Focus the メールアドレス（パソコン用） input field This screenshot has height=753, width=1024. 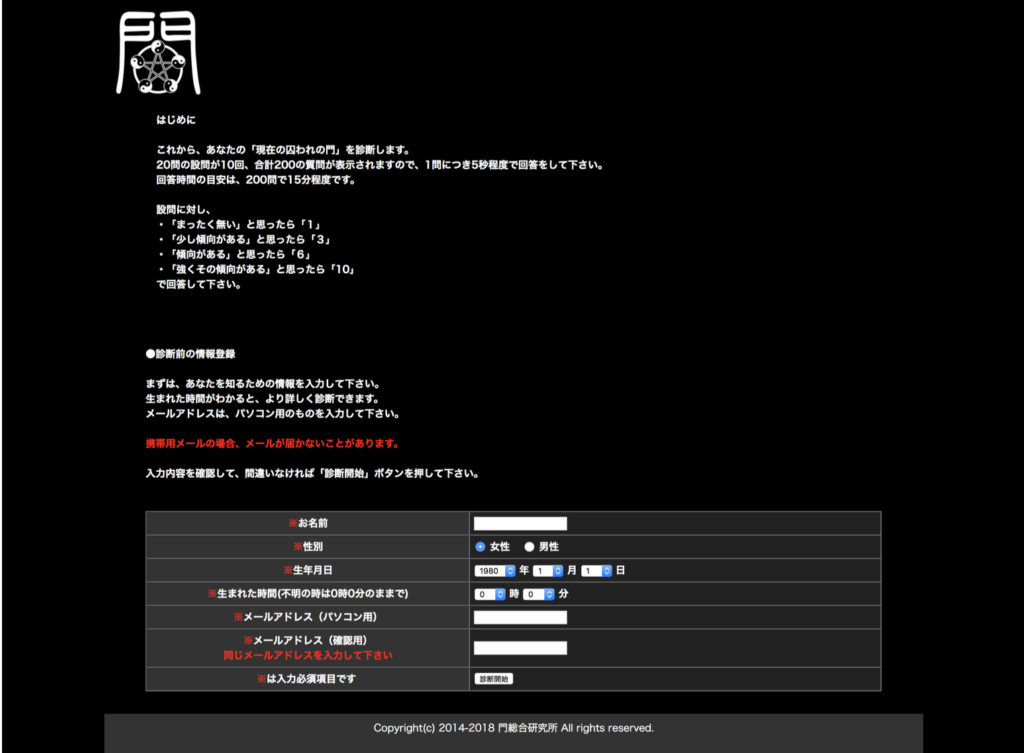tap(520, 617)
